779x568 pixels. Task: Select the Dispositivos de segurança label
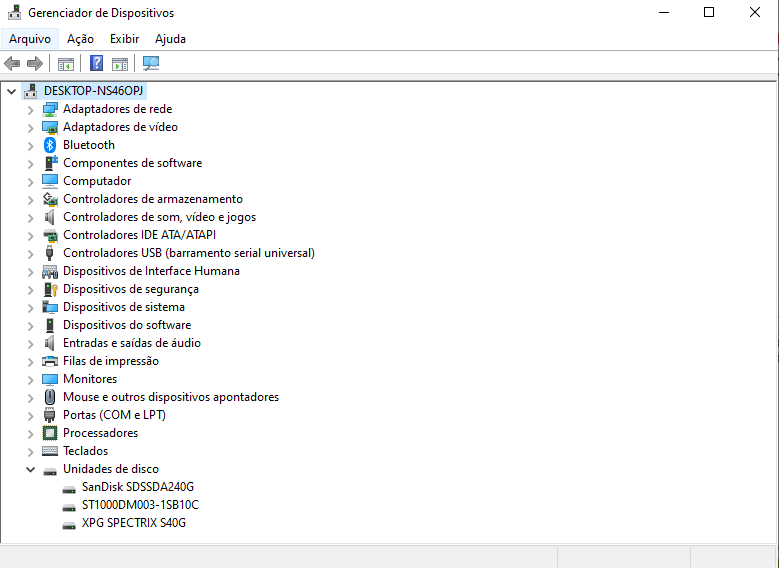tap(131, 289)
